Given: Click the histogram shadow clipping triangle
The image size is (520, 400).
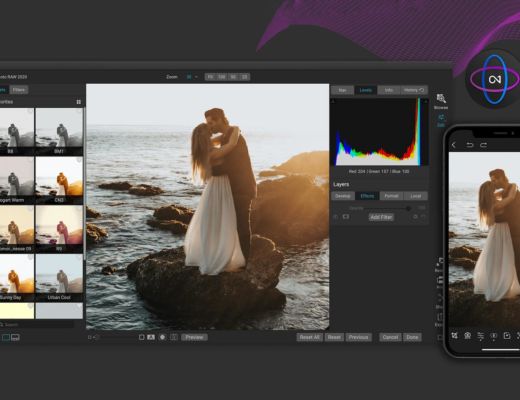Looking at the screenshot, I should pos(333,101).
